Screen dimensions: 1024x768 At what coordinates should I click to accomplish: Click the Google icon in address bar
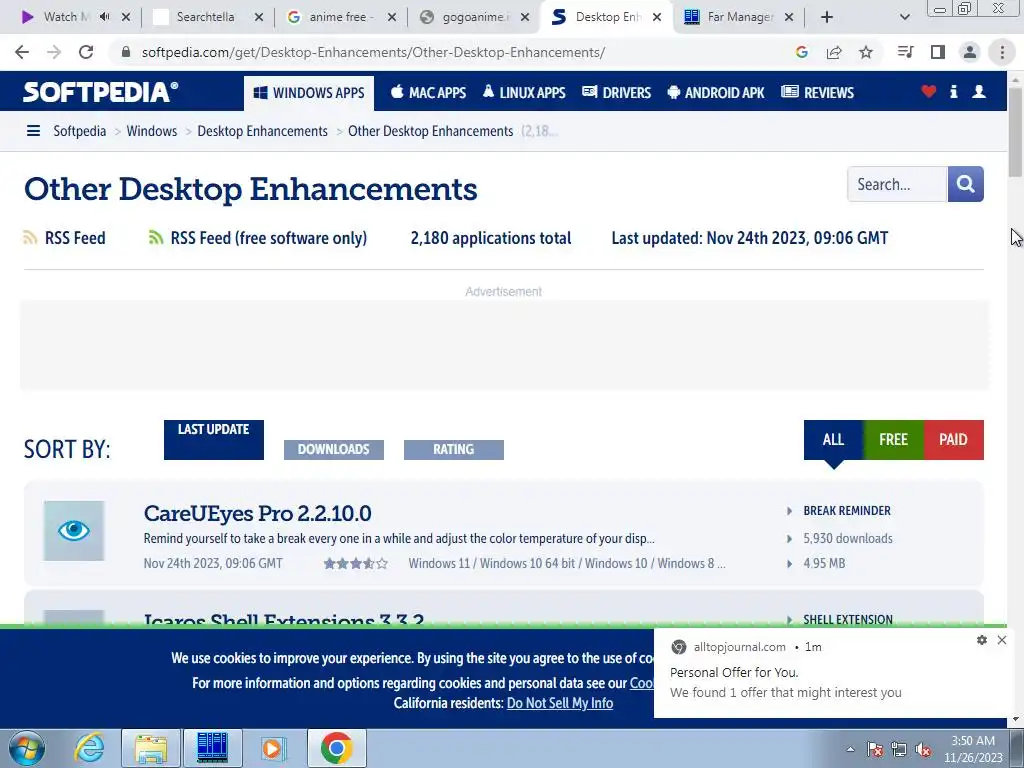pos(802,52)
